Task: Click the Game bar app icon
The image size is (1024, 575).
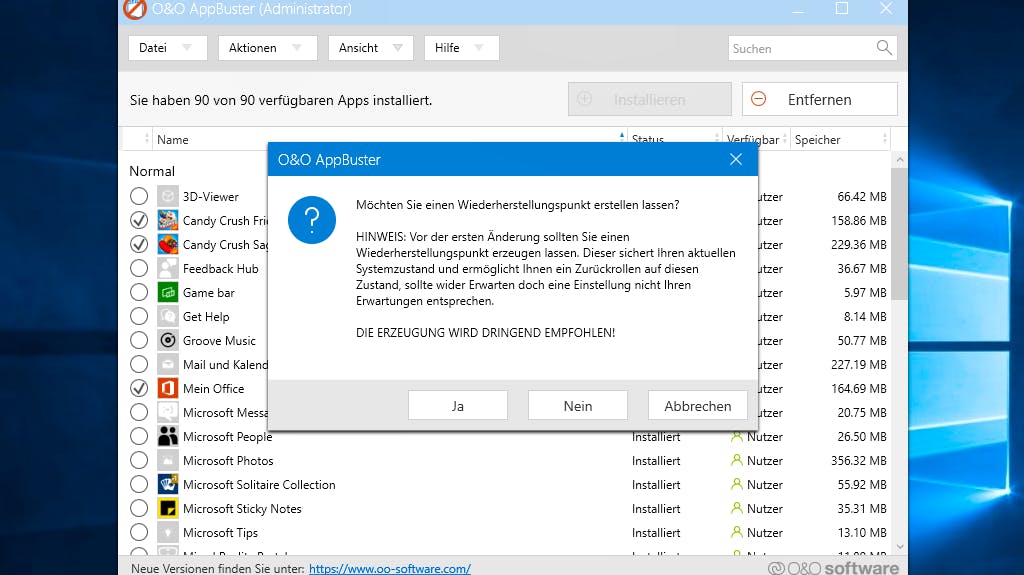Action: pos(168,292)
